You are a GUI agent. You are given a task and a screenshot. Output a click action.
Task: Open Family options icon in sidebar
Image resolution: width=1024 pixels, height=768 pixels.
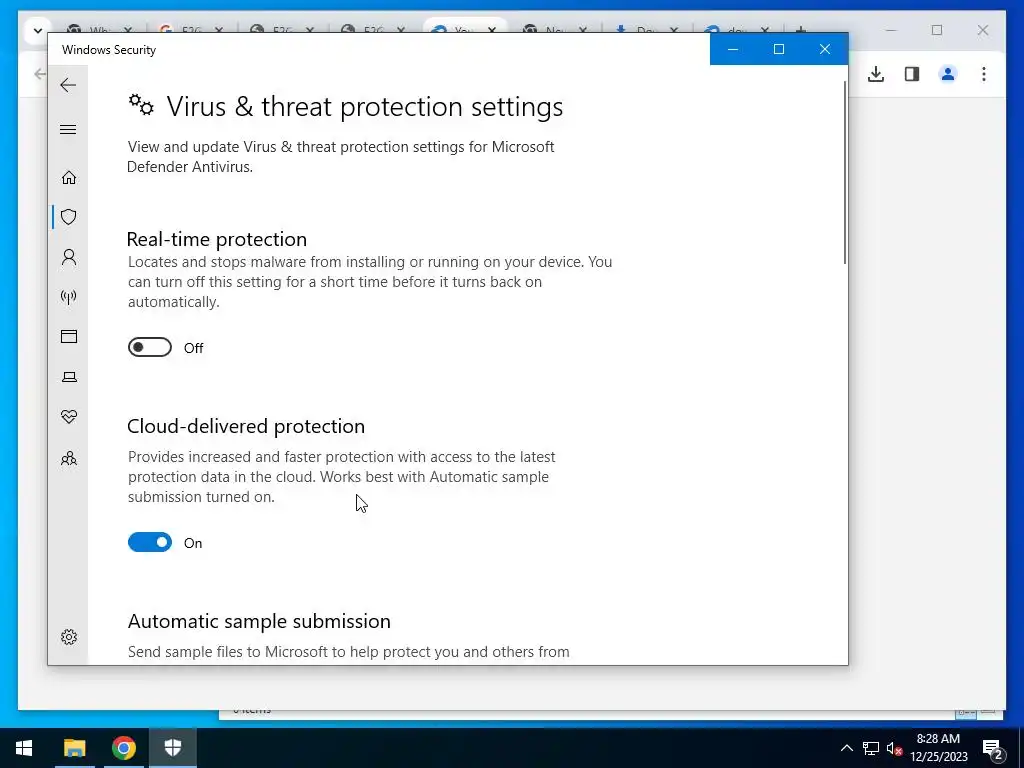(69, 458)
